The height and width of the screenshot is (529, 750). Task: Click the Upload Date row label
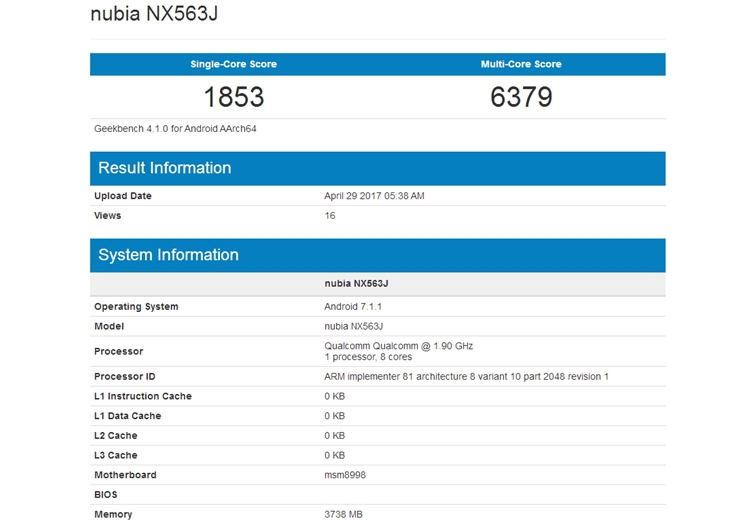point(123,196)
